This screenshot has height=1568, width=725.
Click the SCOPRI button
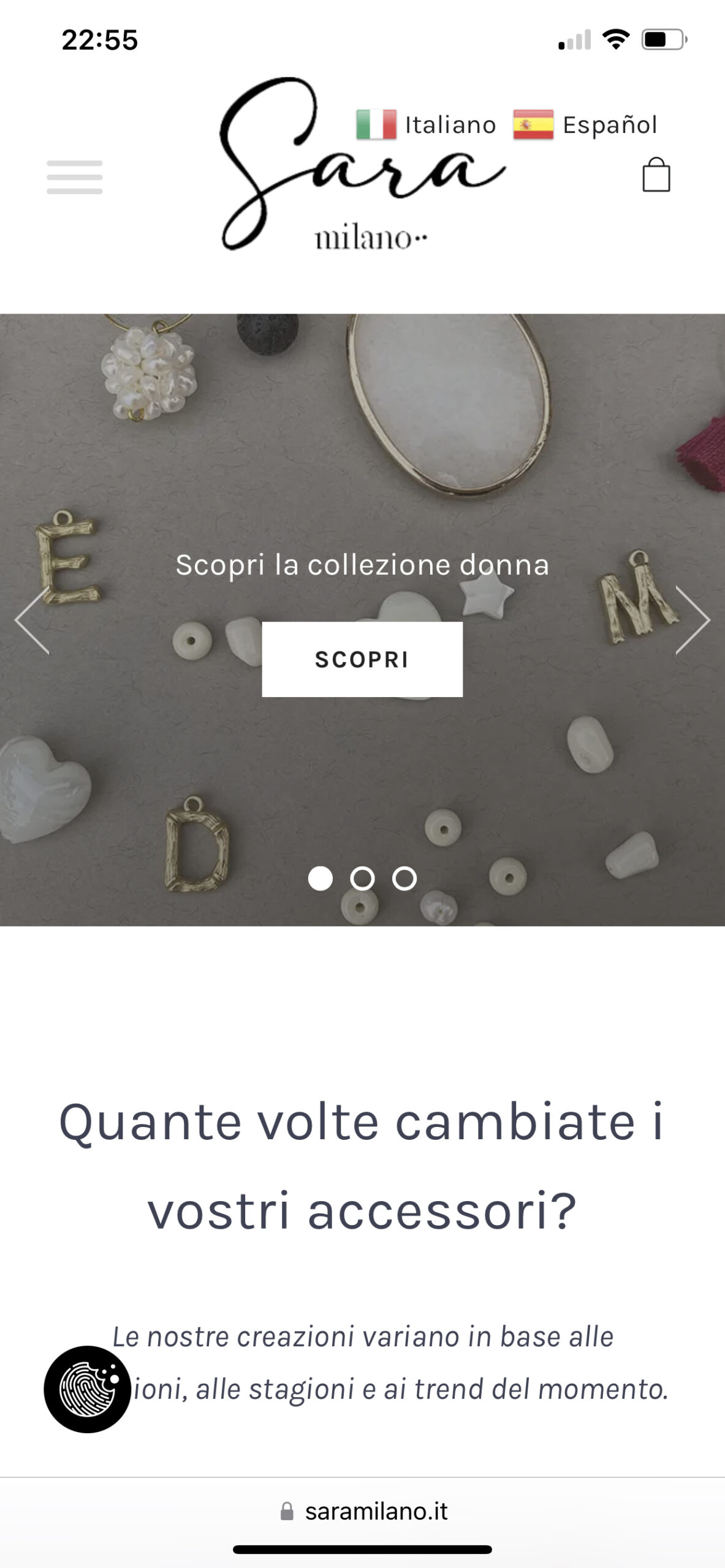[362, 659]
